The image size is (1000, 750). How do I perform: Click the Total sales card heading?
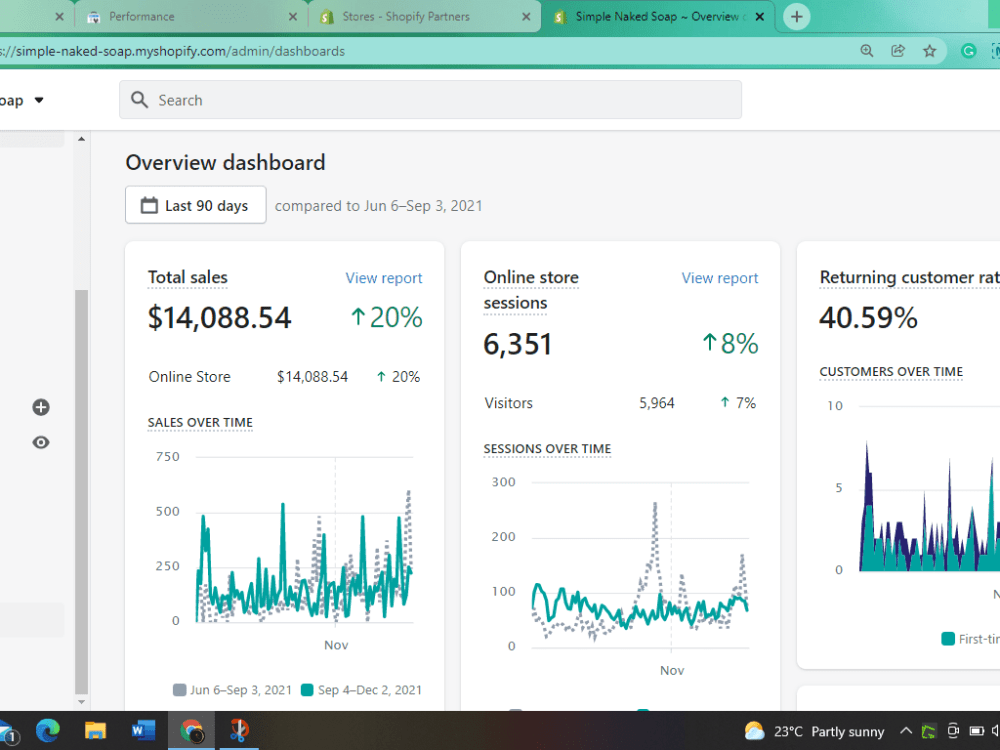(x=188, y=277)
